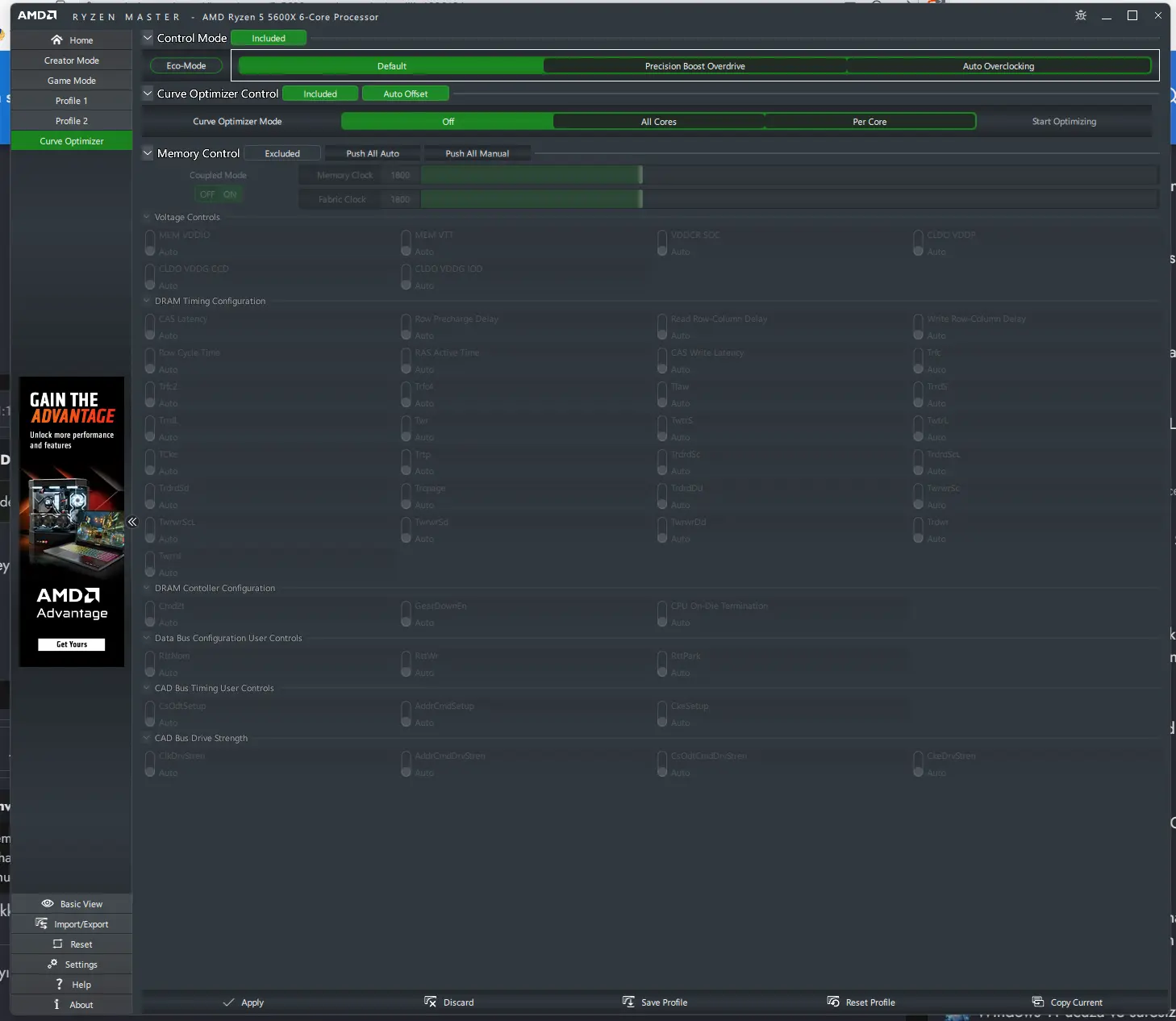Click the Auto Offset button
The image size is (1176, 1021).
tap(406, 94)
